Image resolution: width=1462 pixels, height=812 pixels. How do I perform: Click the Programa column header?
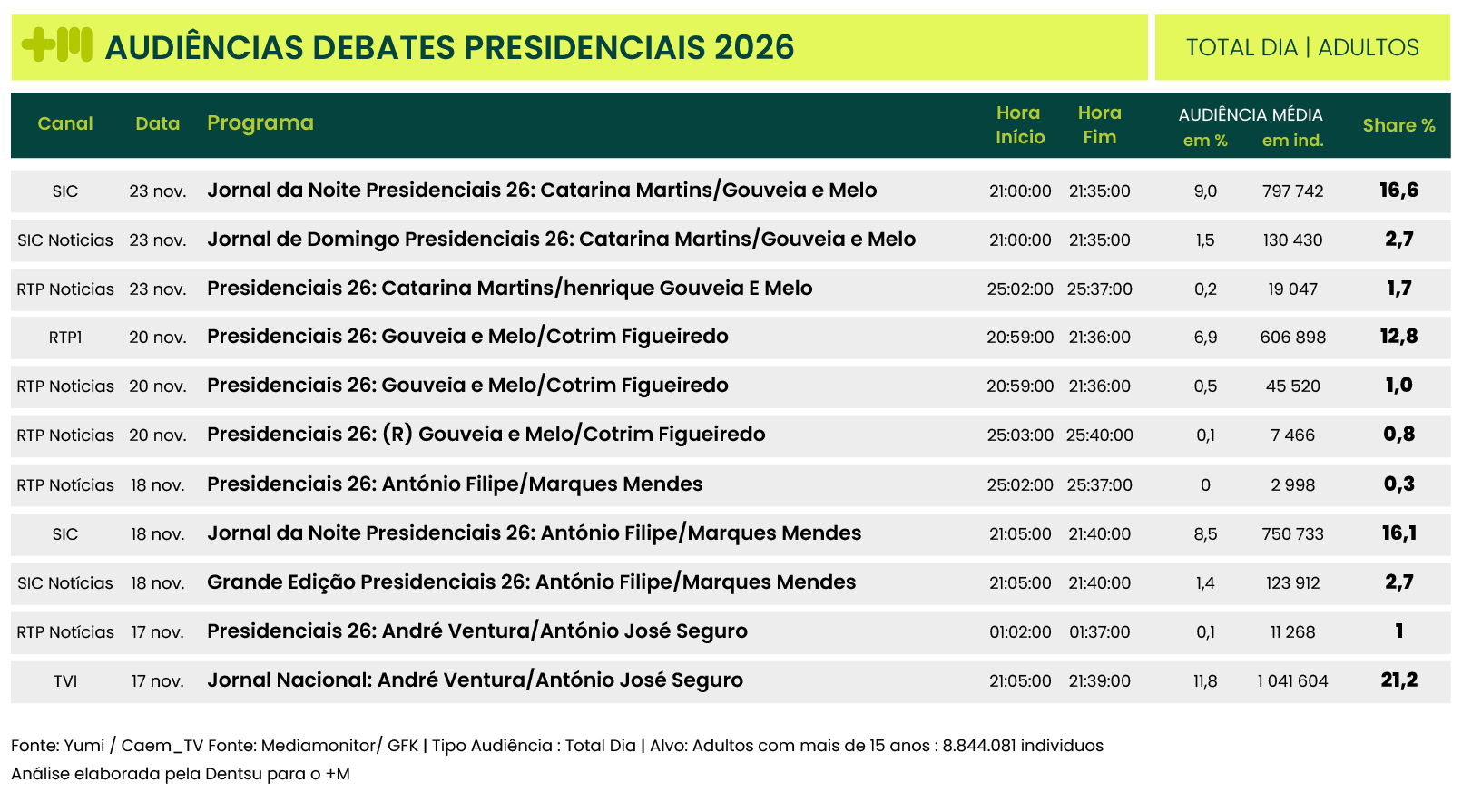click(260, 123)
